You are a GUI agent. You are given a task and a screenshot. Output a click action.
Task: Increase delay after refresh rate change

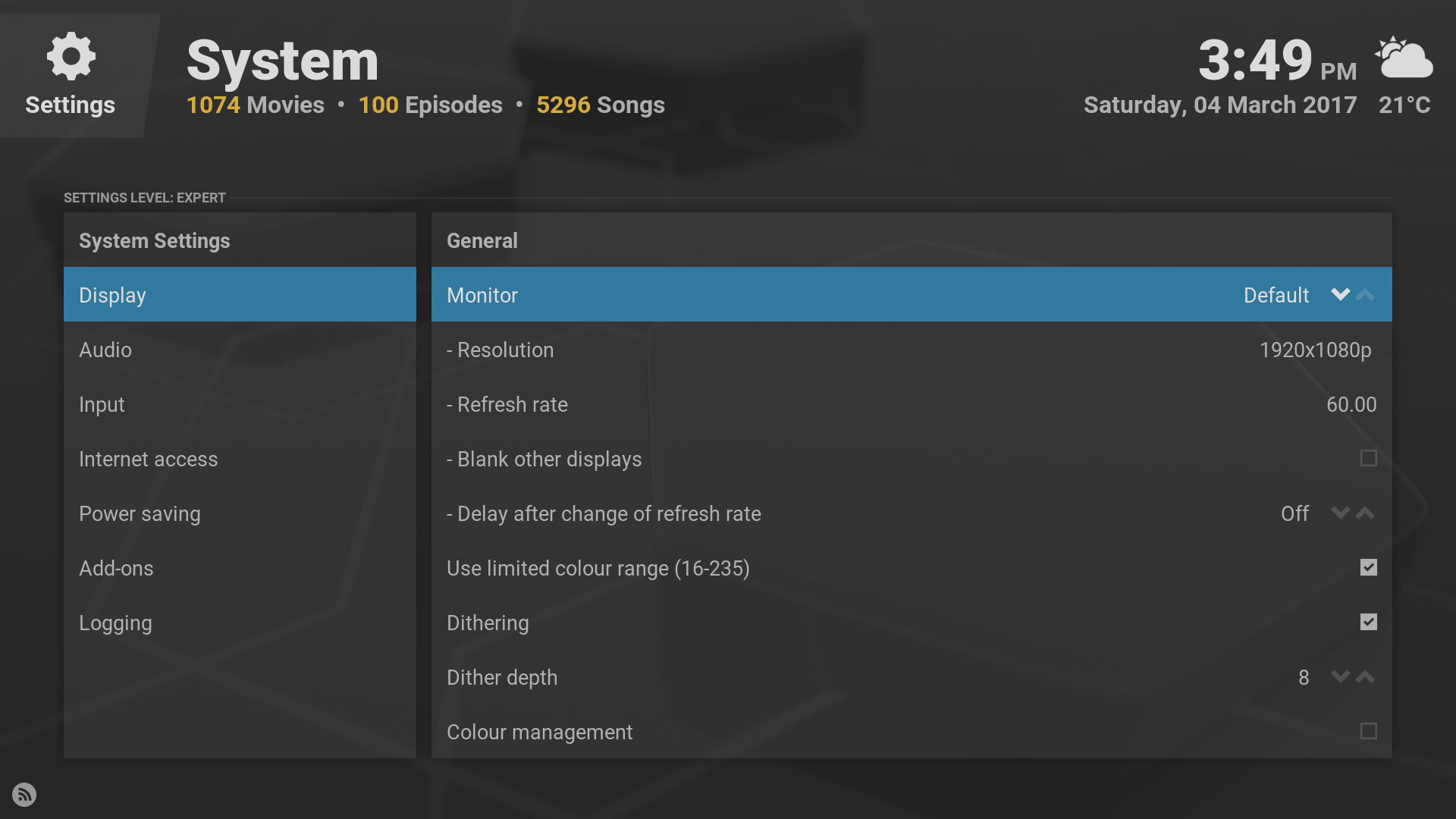tap(1365, 513)
